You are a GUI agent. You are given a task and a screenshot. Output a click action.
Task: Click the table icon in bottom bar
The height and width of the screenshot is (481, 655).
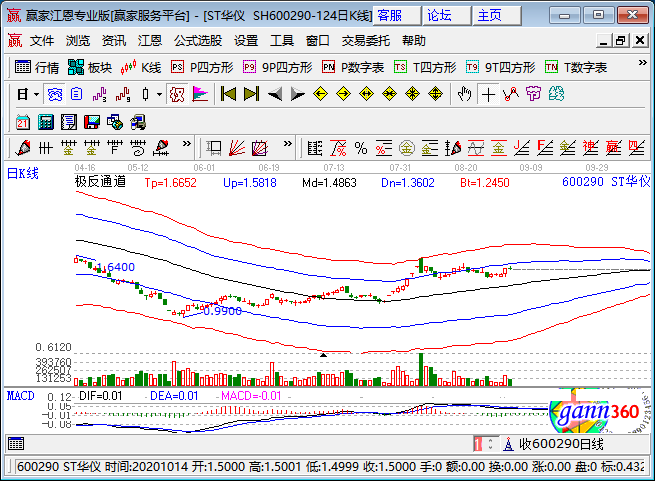point(16,444)
